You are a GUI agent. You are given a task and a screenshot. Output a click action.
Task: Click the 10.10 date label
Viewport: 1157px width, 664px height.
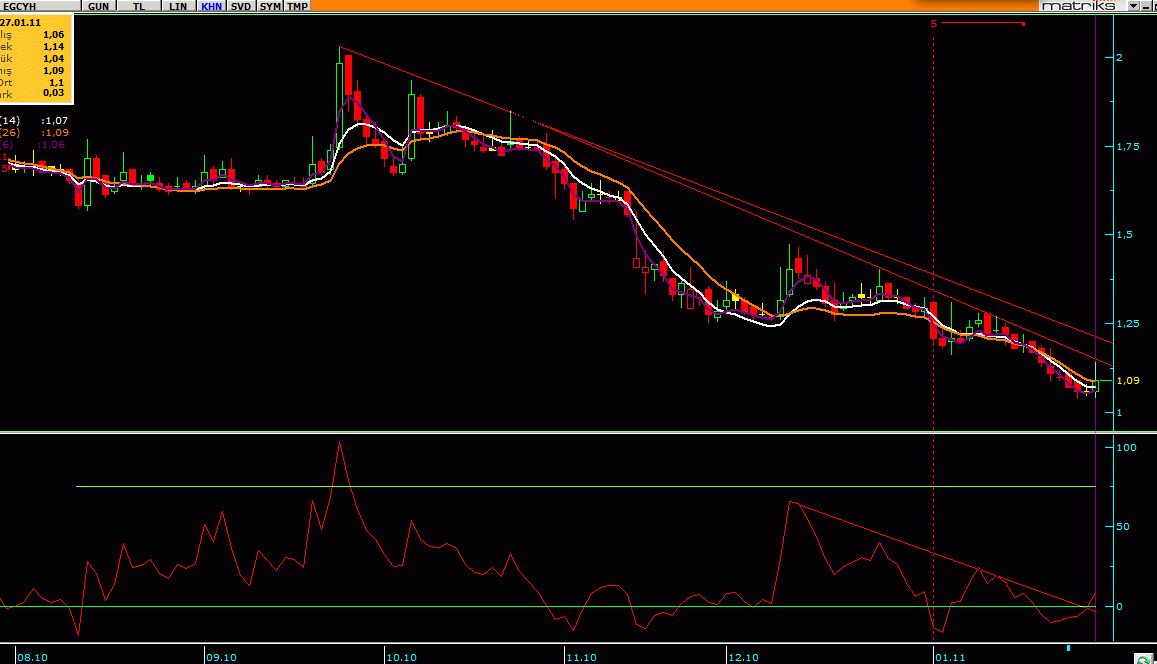point(401,657)
